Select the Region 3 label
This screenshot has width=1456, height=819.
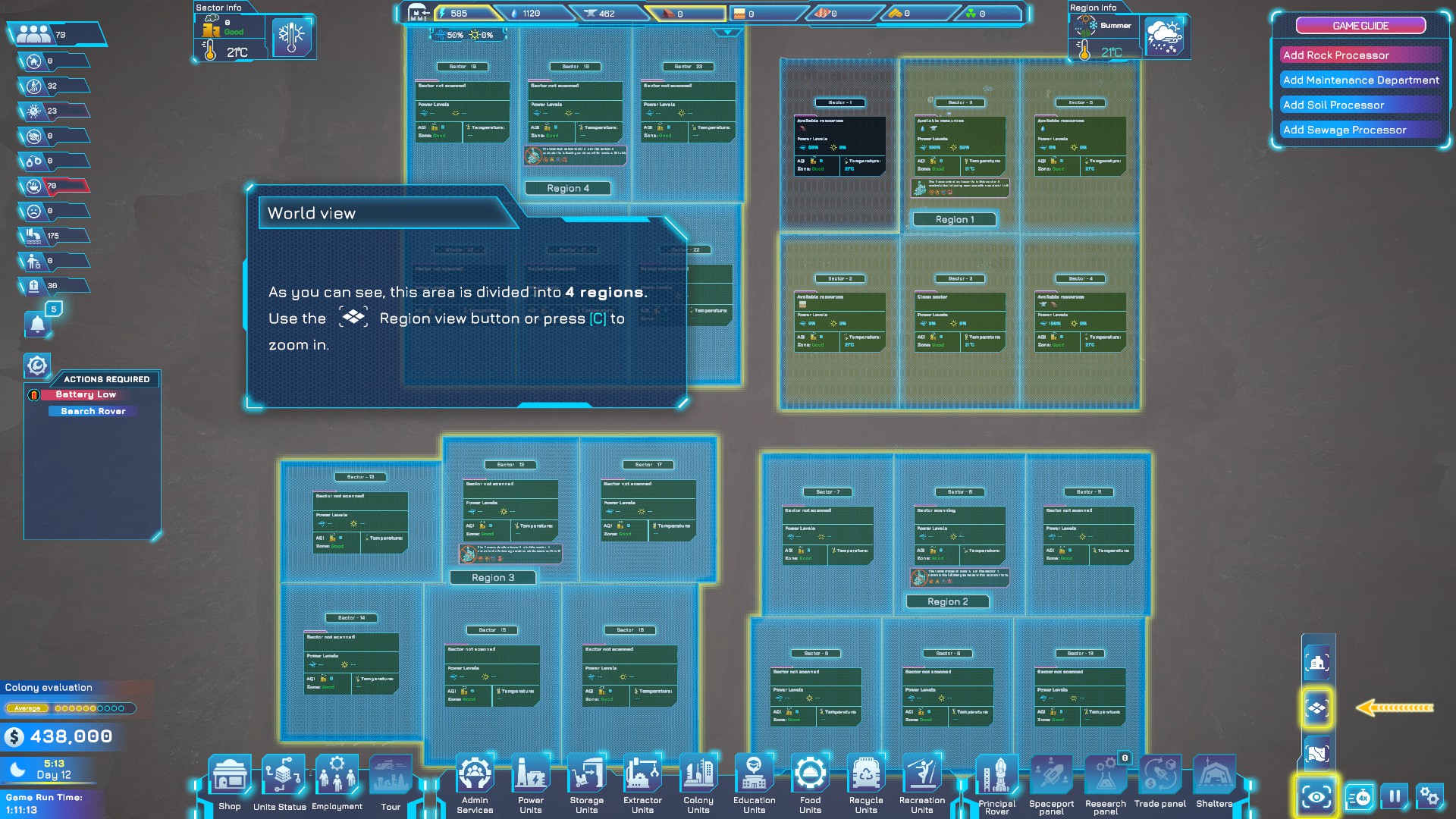(x=493, y=578)
